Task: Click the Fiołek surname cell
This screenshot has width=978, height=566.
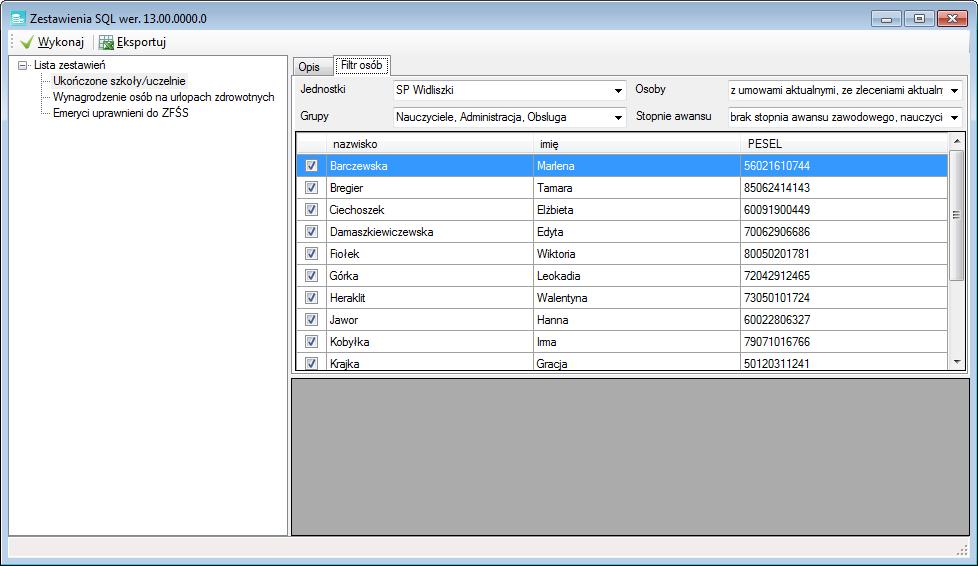Action: pyautogui.click(x=430, y=254)
